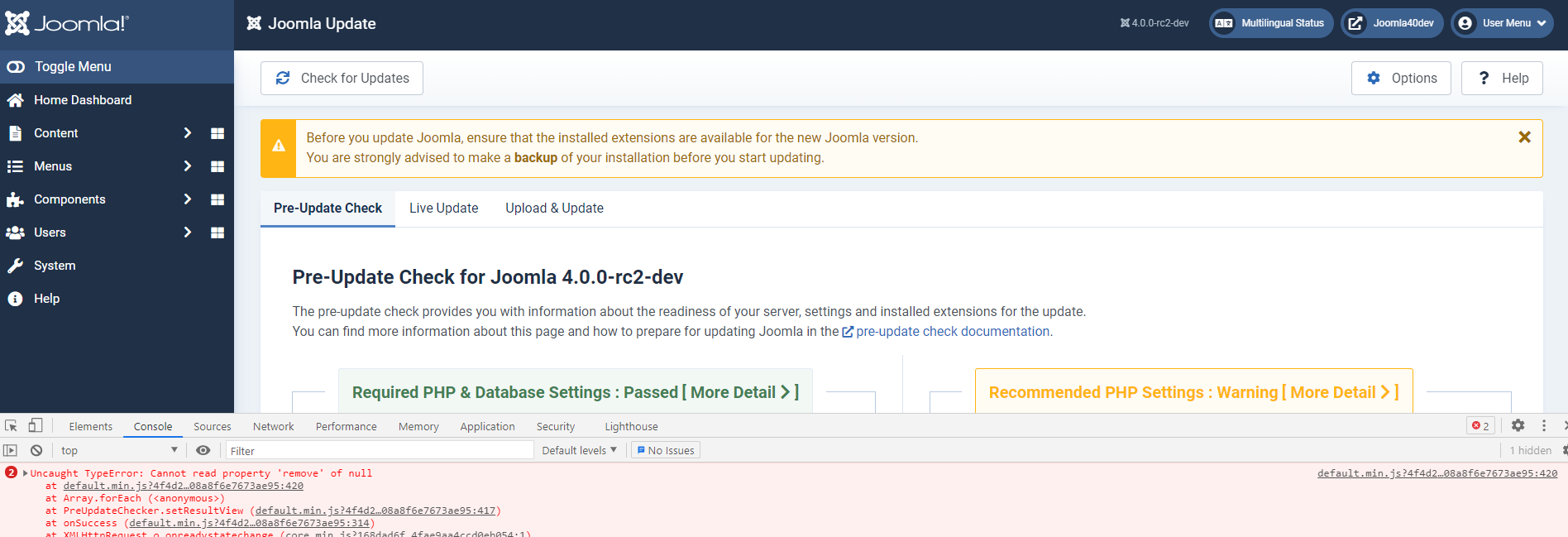
Task: Click the red error count badge in DevTools
Action: coord(1480,426)
